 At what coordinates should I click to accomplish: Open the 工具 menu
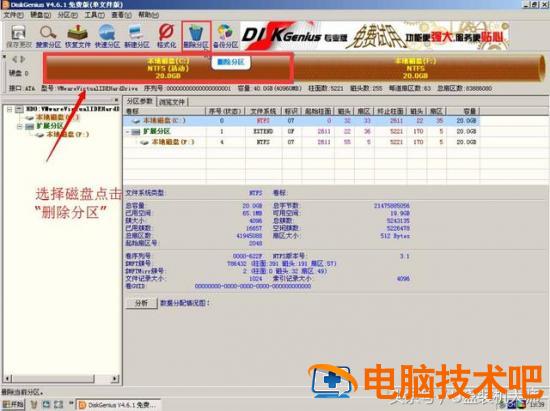pos(94,15)
